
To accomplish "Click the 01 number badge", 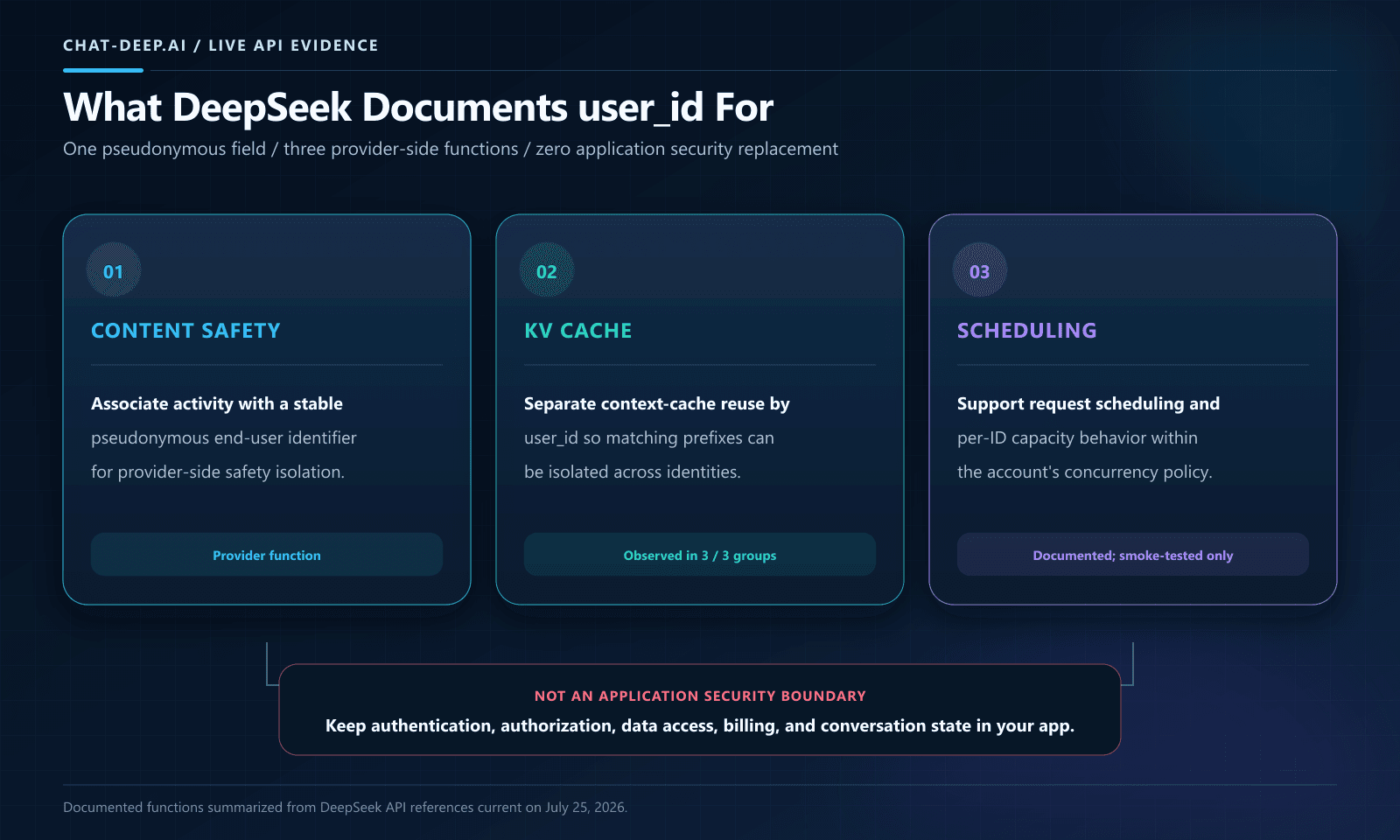I will pos(114,270).
